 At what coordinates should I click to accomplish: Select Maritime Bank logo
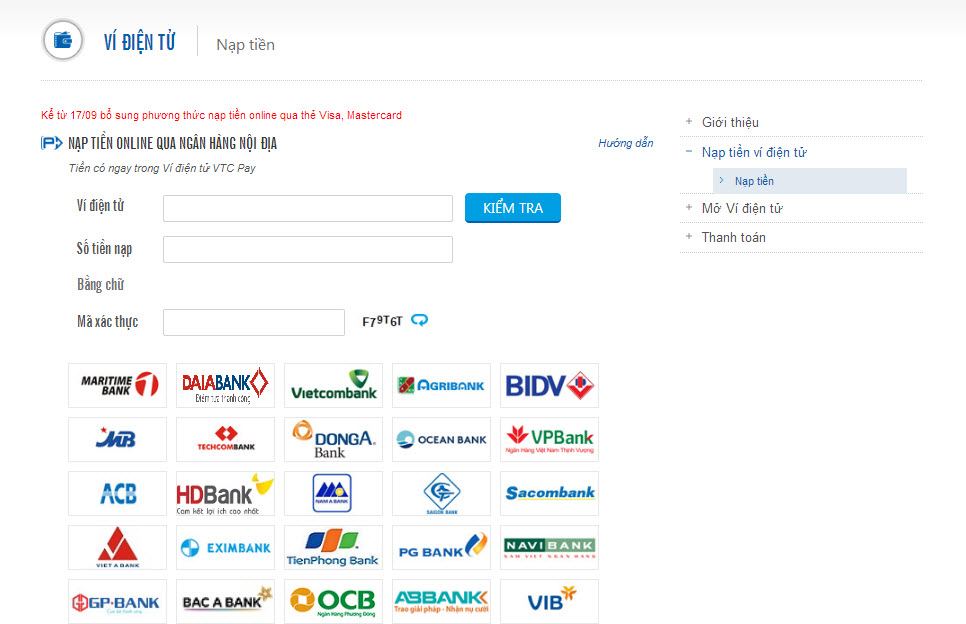[118, 386]
